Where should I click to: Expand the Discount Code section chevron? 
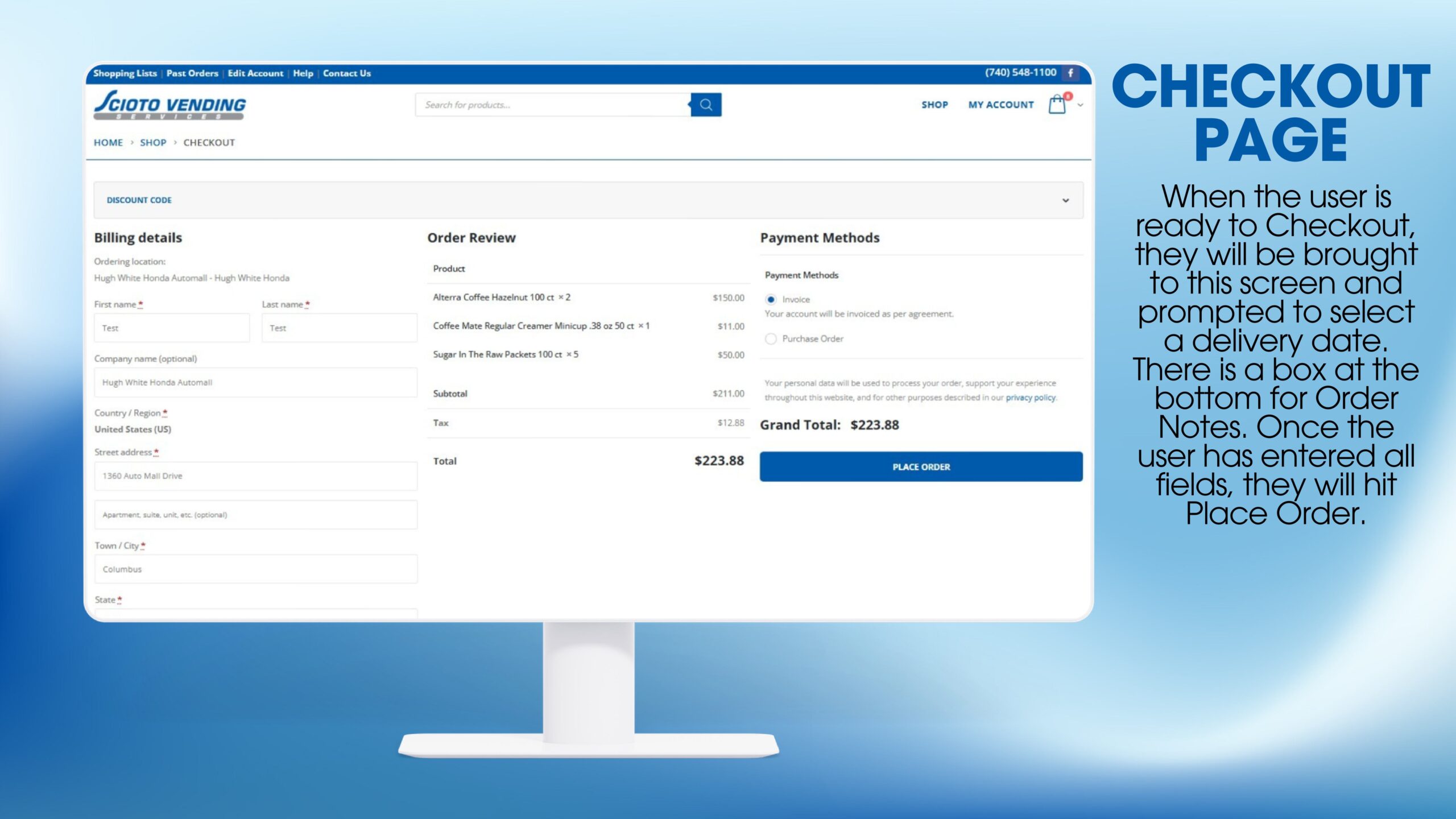click(1065, 200)
